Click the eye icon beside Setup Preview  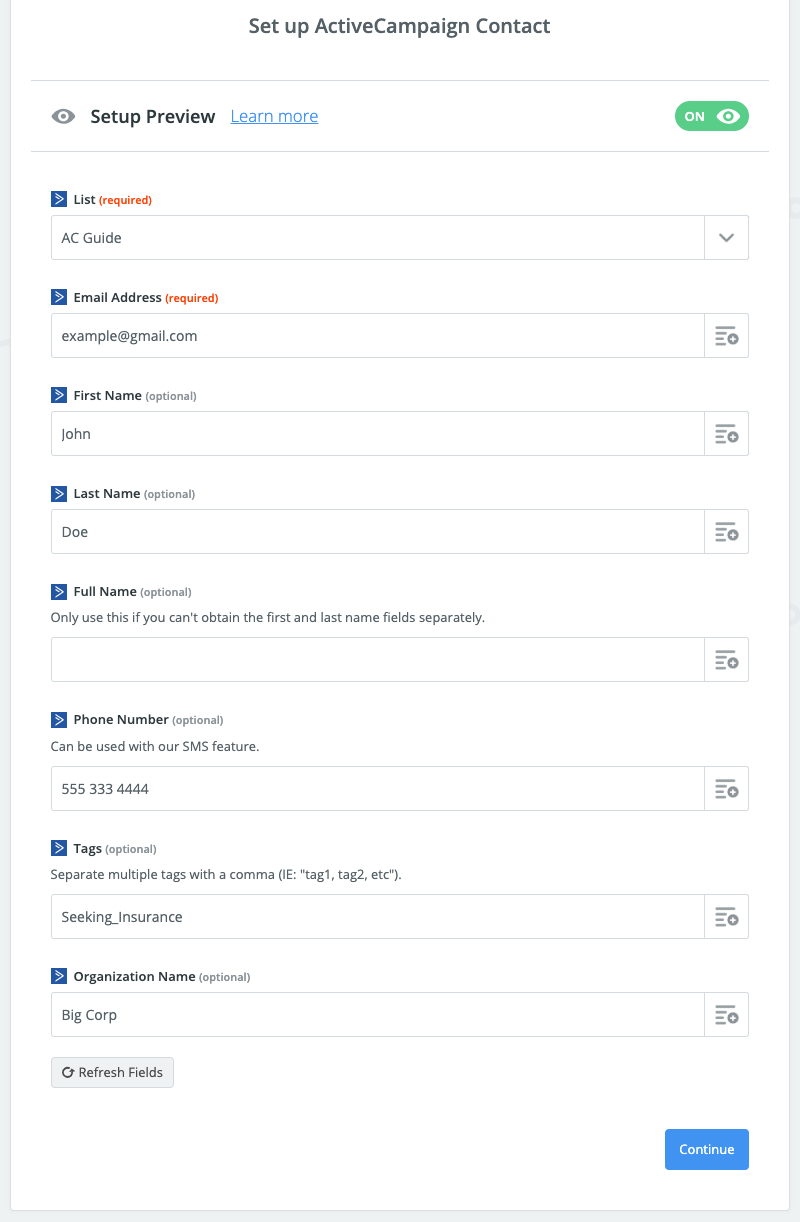[63, 117]
